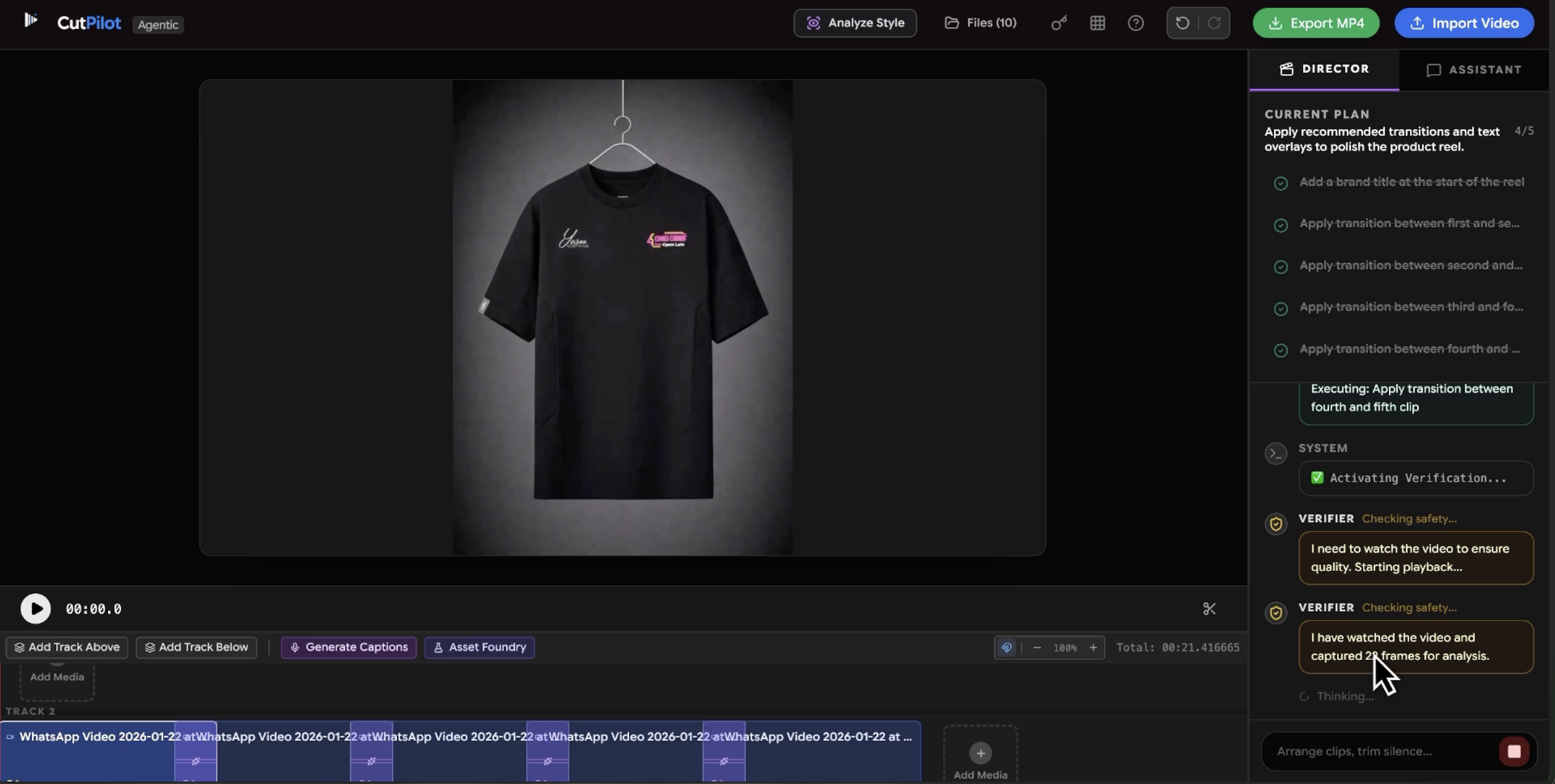Open the API key settings icon

click(x=1059, y=23)
